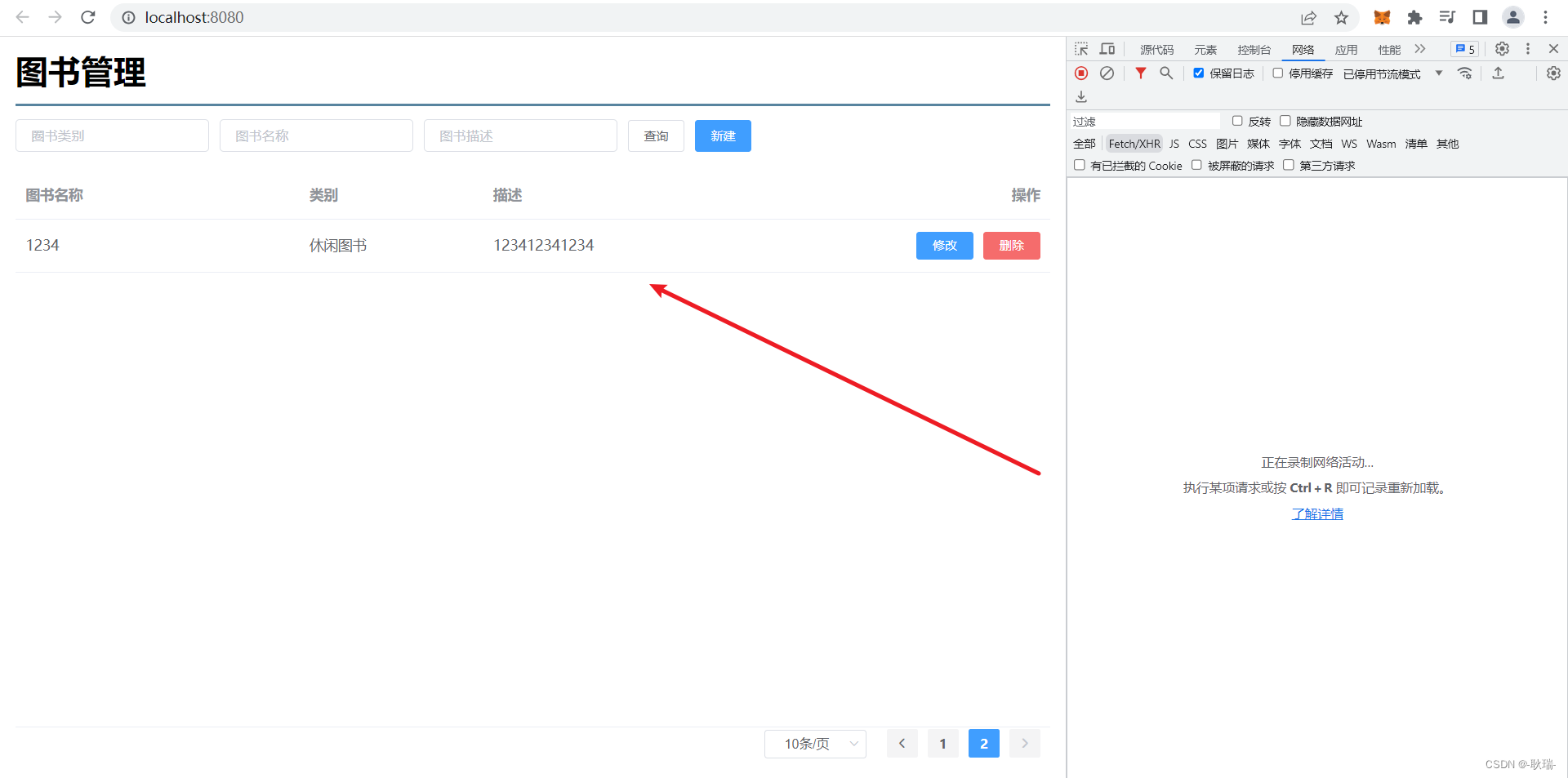Check the 隐藏数据网址 checkbox
Viewport: 1568px width, 778px height.
(x=1285, y=121)
